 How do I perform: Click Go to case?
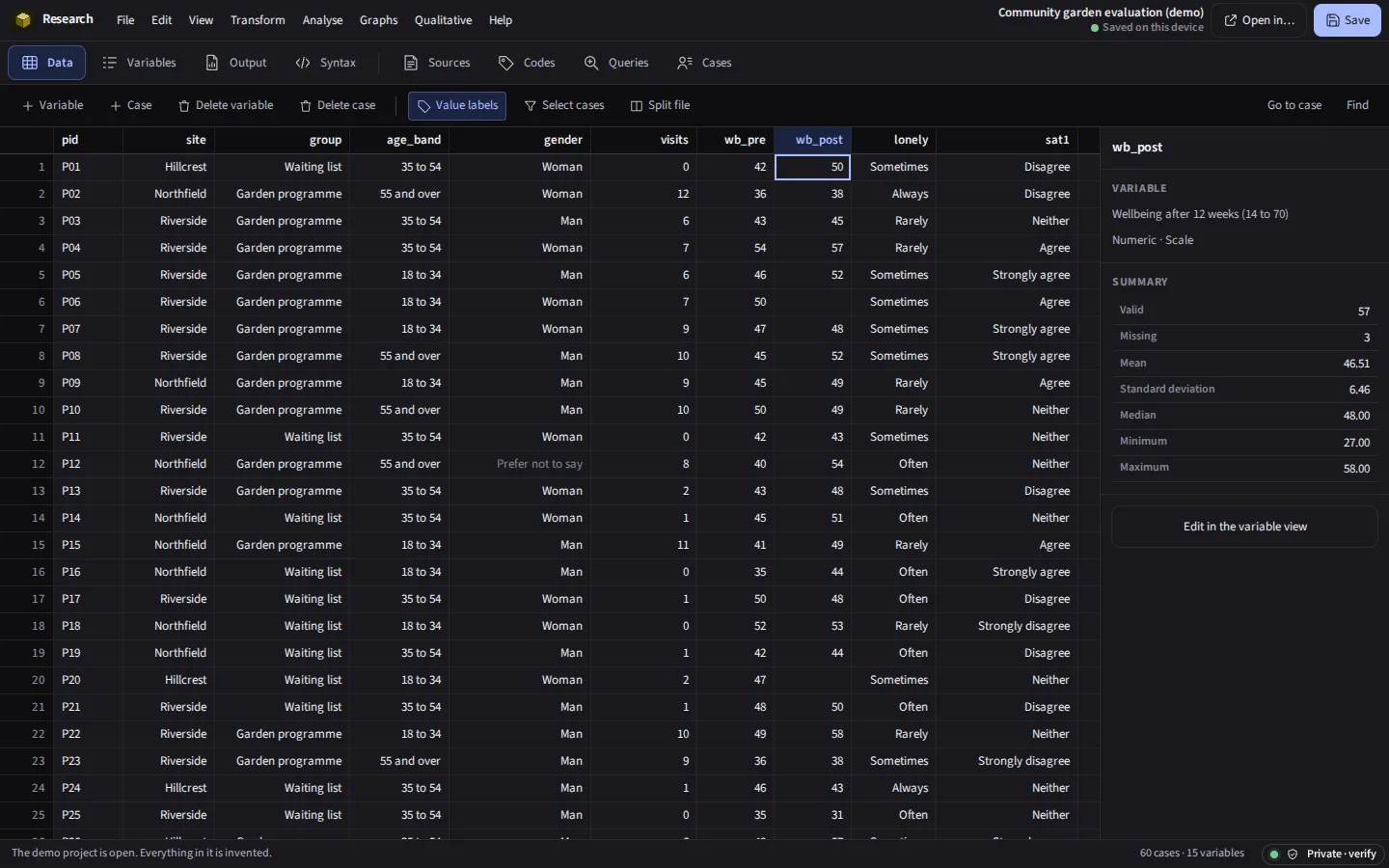pos(1294,106)
